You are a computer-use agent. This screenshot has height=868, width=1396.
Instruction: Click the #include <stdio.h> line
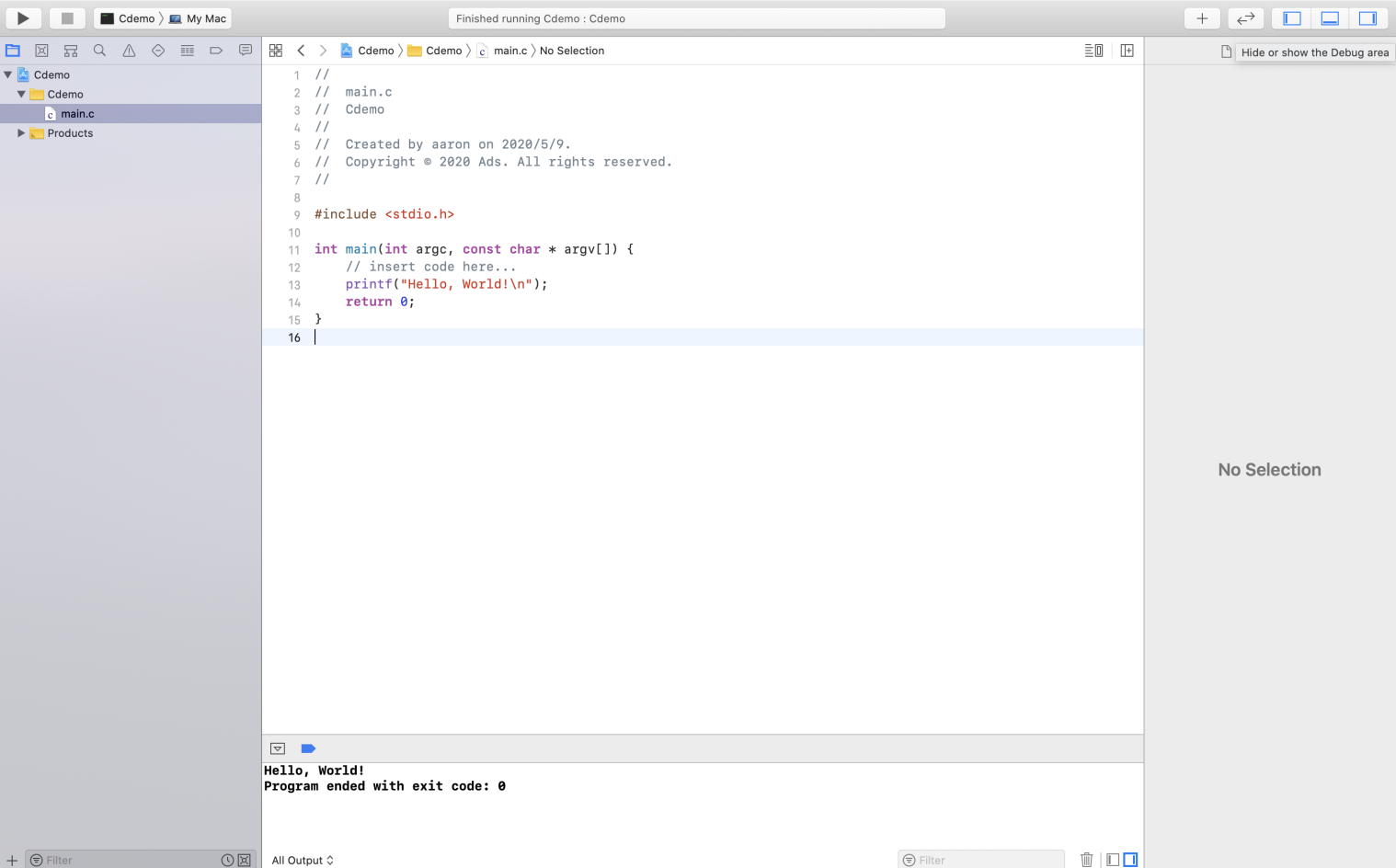point(384,214)
